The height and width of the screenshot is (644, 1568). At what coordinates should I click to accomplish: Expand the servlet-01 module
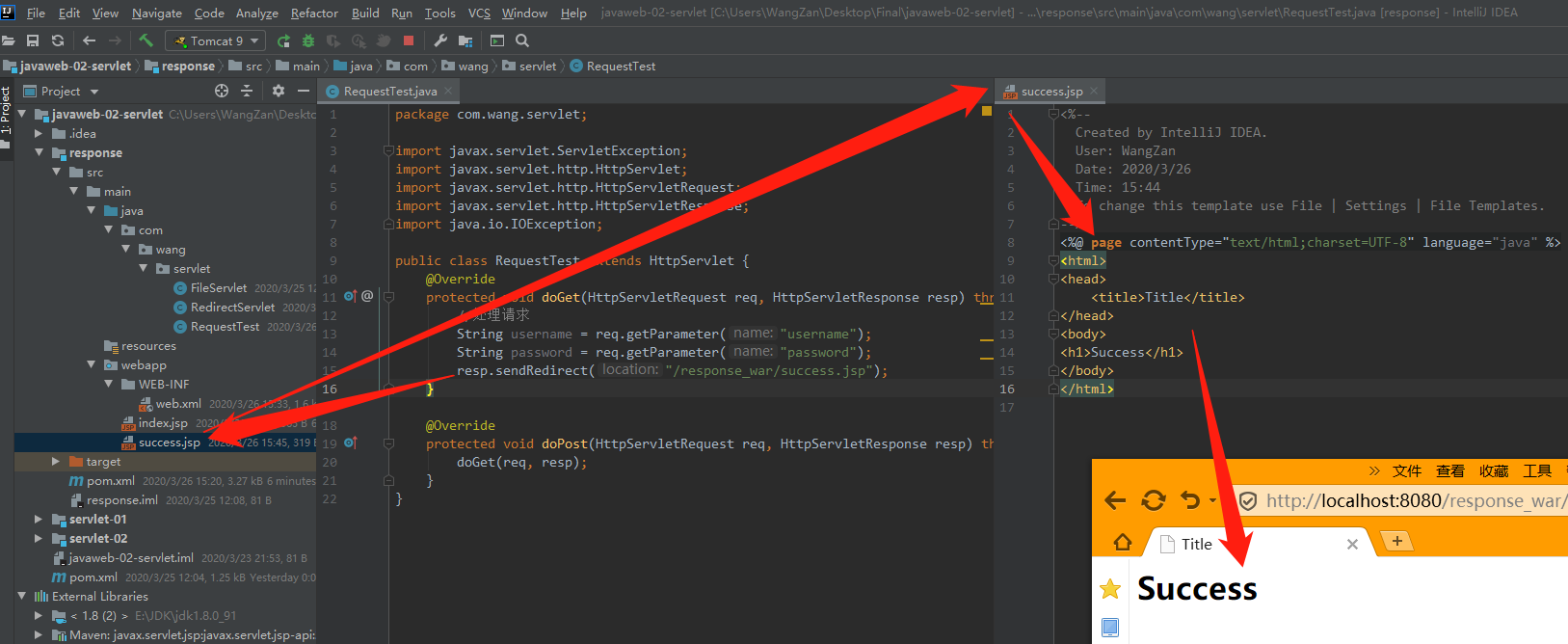coord(40,519)
